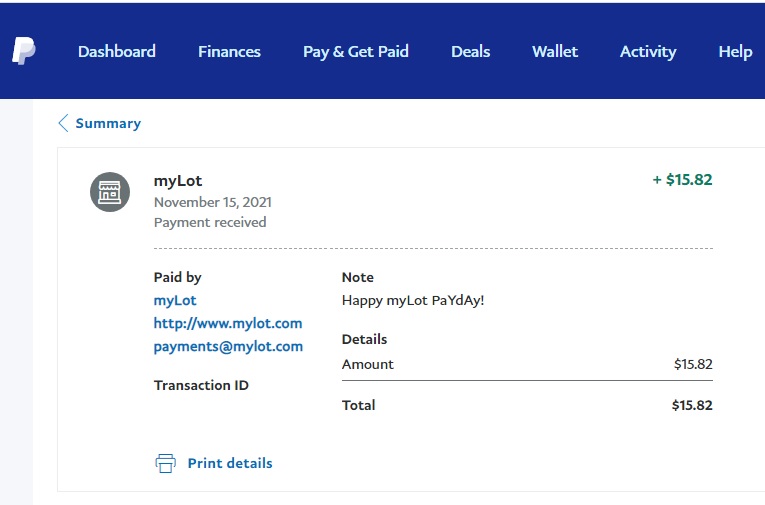Open the Wallet page
This screenshot has width=765, height=505.
[x=555, y=51]
